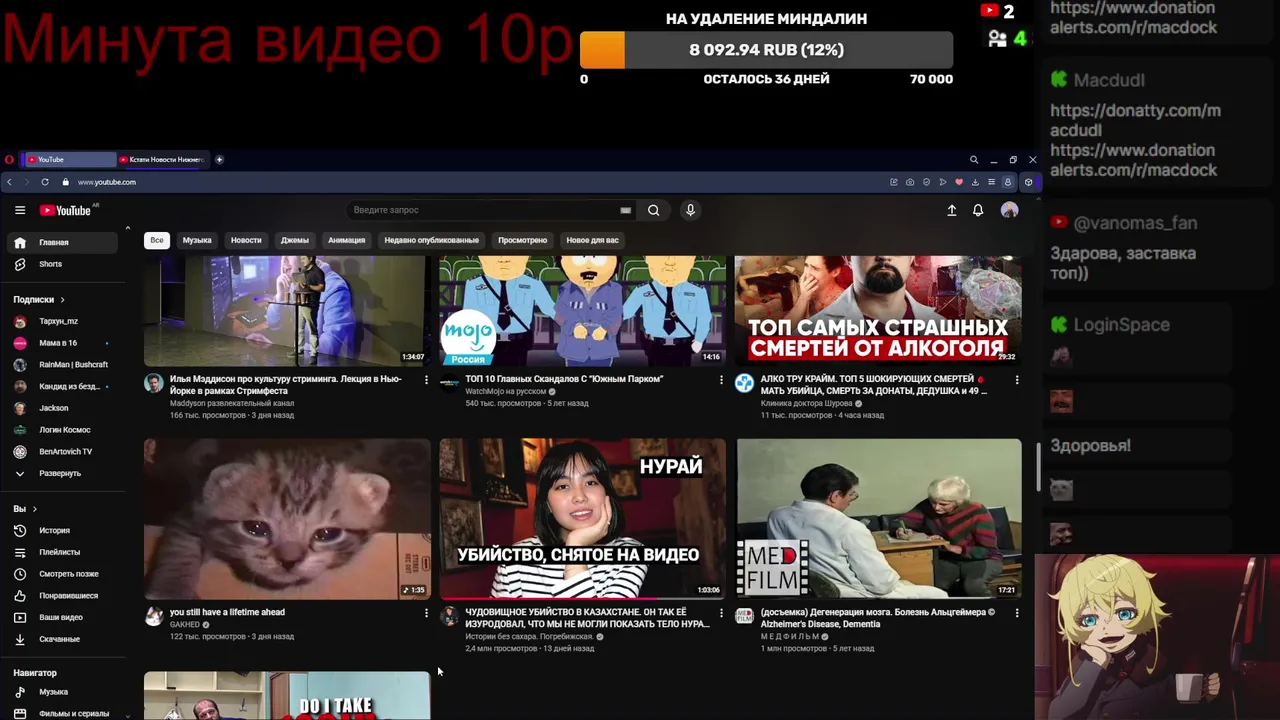Open the account avatar menu
This screenshot has height=720, width=1280.
(1010, 210)
